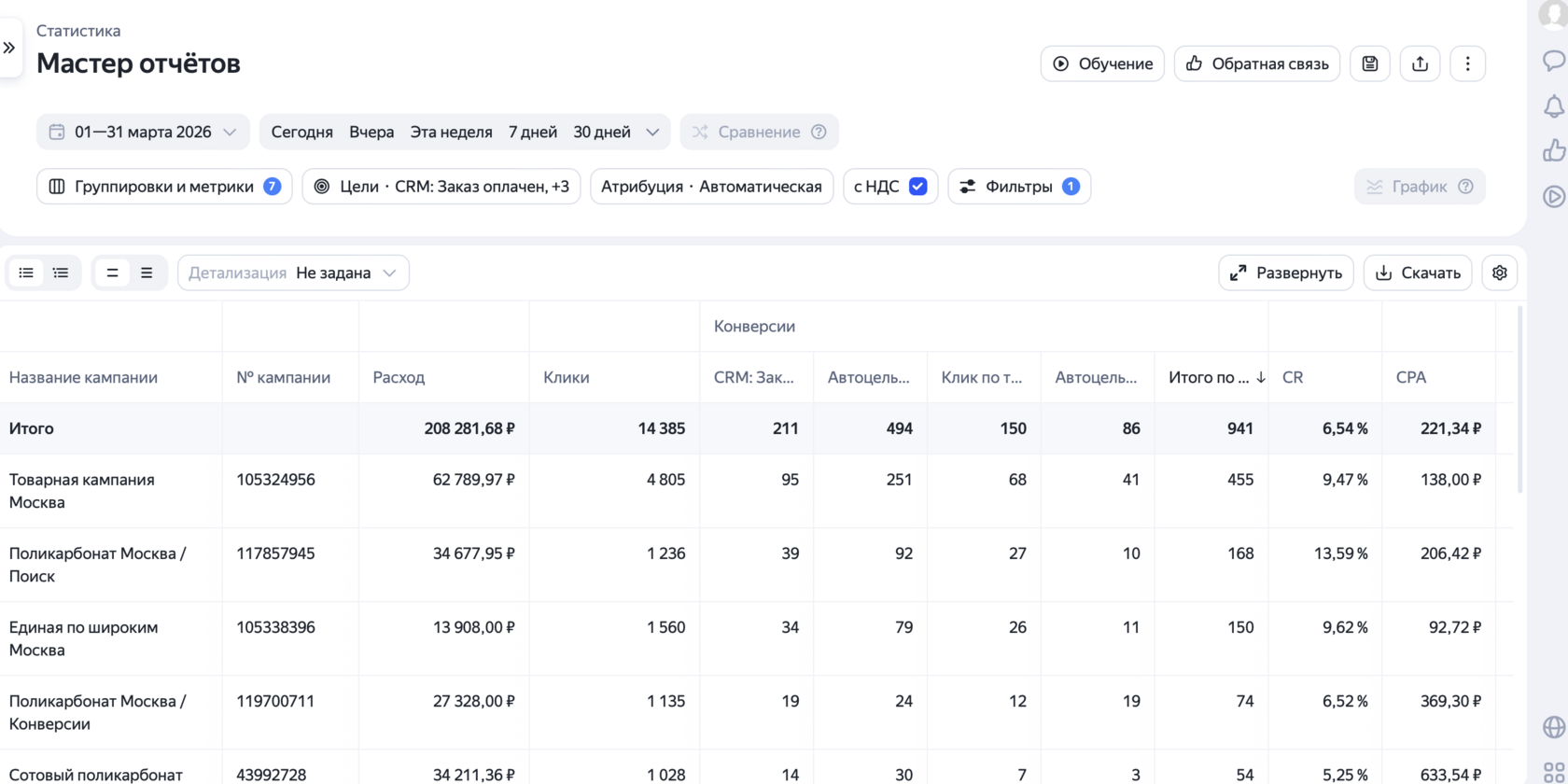Expand sidebar with double chevron icon
1568x784 pixels.
tap(9, 48)
